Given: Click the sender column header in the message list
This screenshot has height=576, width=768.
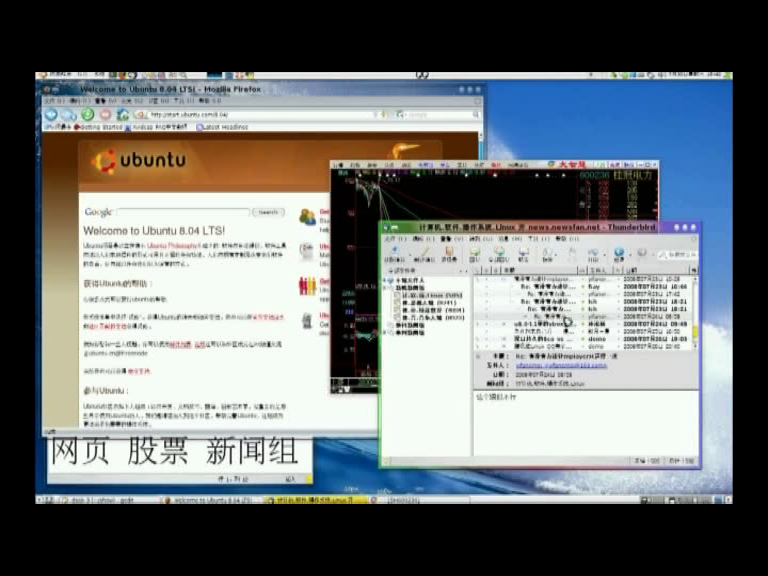Looking at the screenshot, I should 600,270.
